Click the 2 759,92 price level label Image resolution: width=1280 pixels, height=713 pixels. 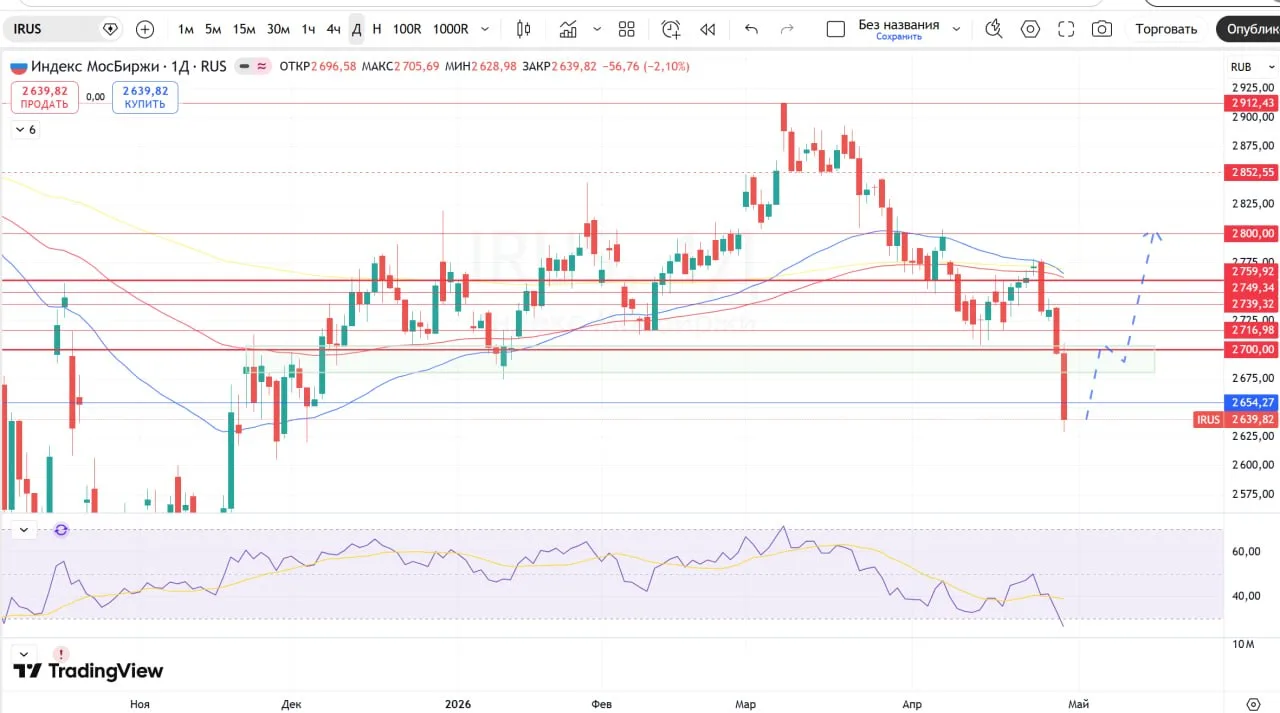coord(1252,271)
